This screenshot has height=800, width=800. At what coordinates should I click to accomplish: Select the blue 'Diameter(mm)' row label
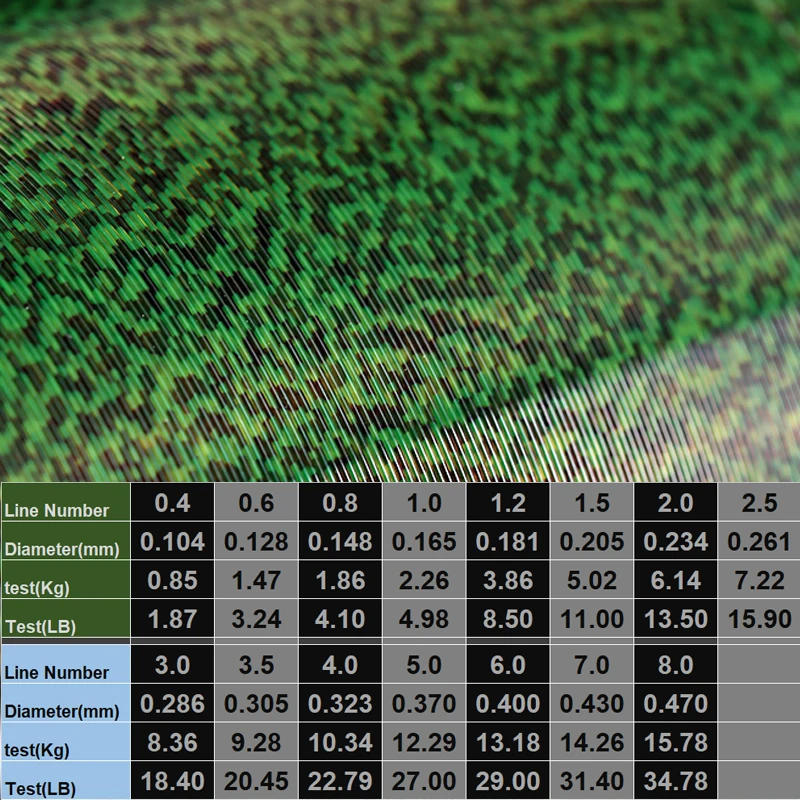66,703
